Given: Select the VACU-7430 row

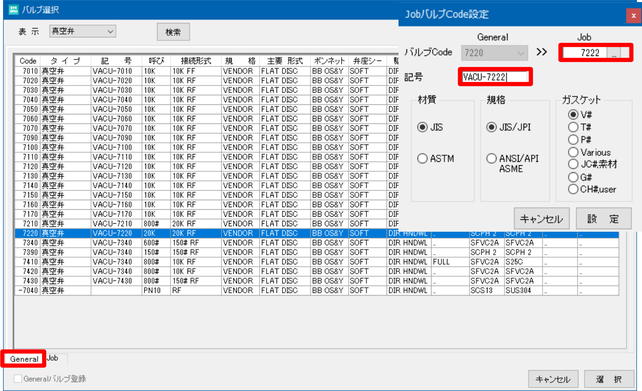Looking at the screenshot, I should tap(317, 281).
